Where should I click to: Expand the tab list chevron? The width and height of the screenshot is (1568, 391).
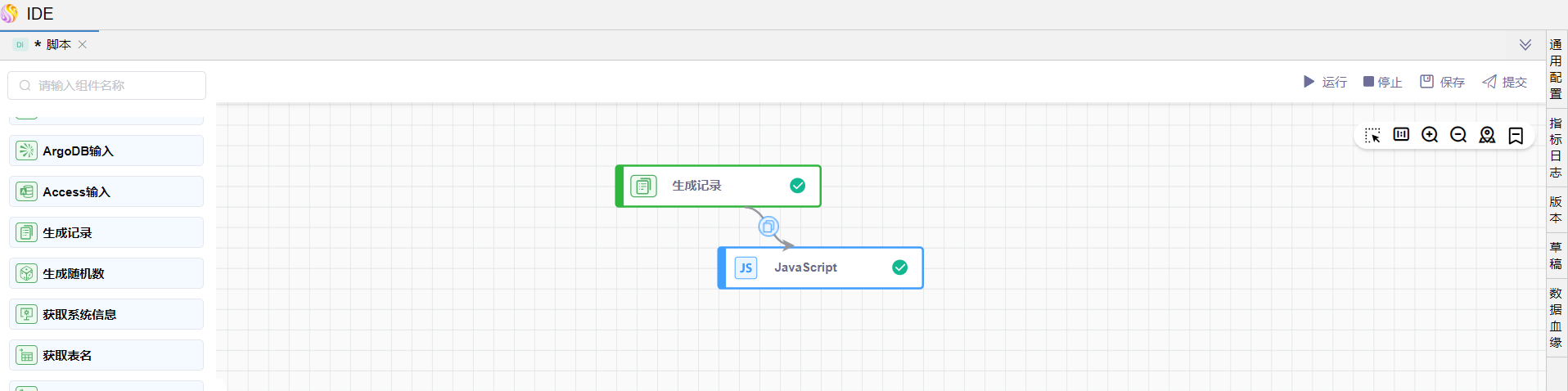[1525, 45]
